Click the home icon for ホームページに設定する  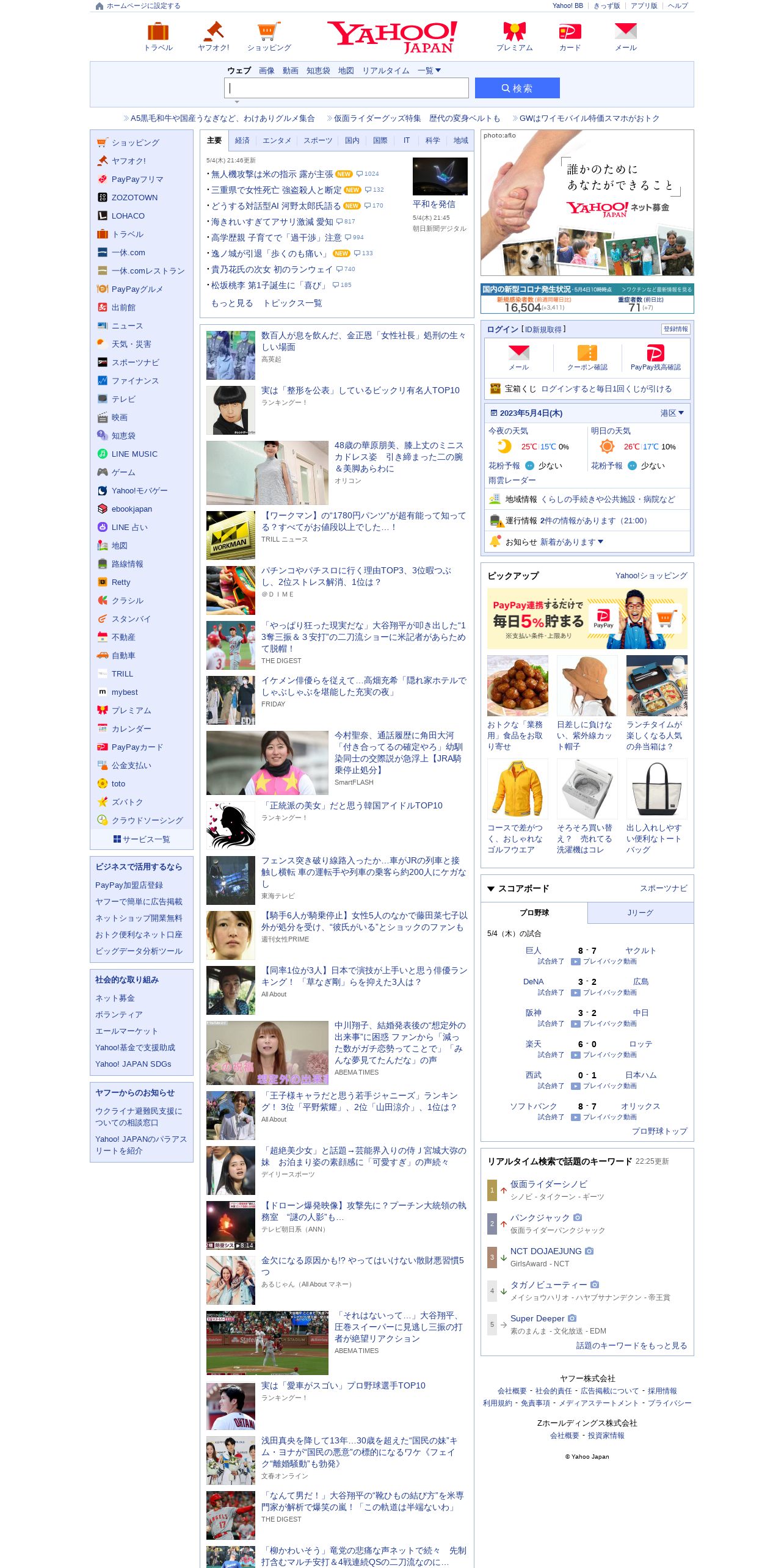[100, 6]
